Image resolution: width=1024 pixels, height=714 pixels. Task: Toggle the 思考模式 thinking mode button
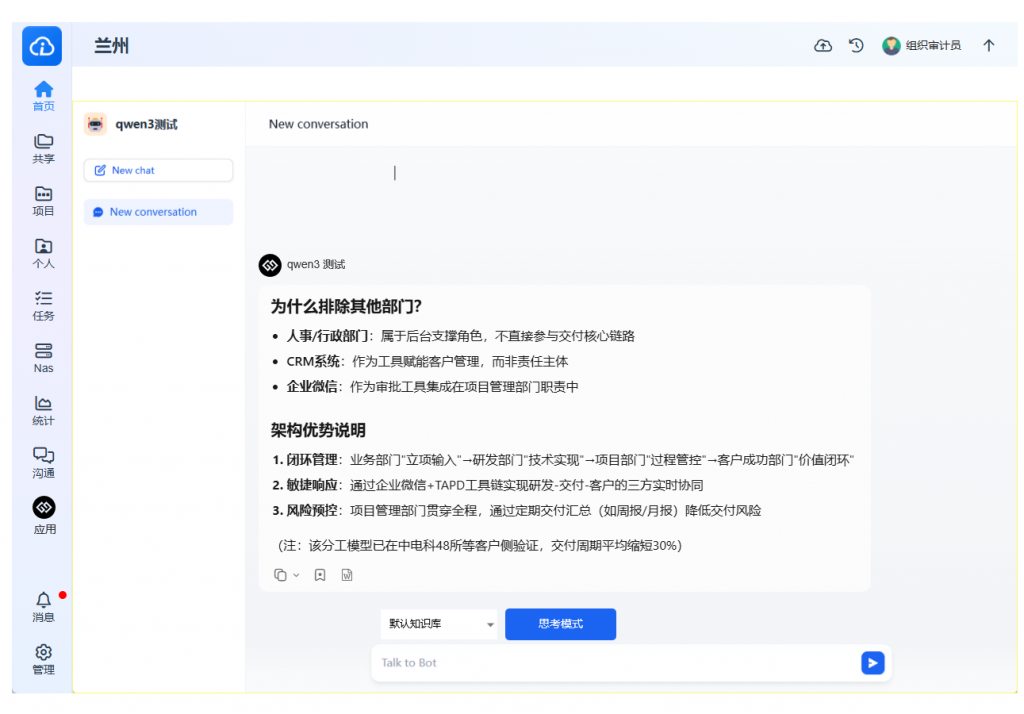click(560, 624)
